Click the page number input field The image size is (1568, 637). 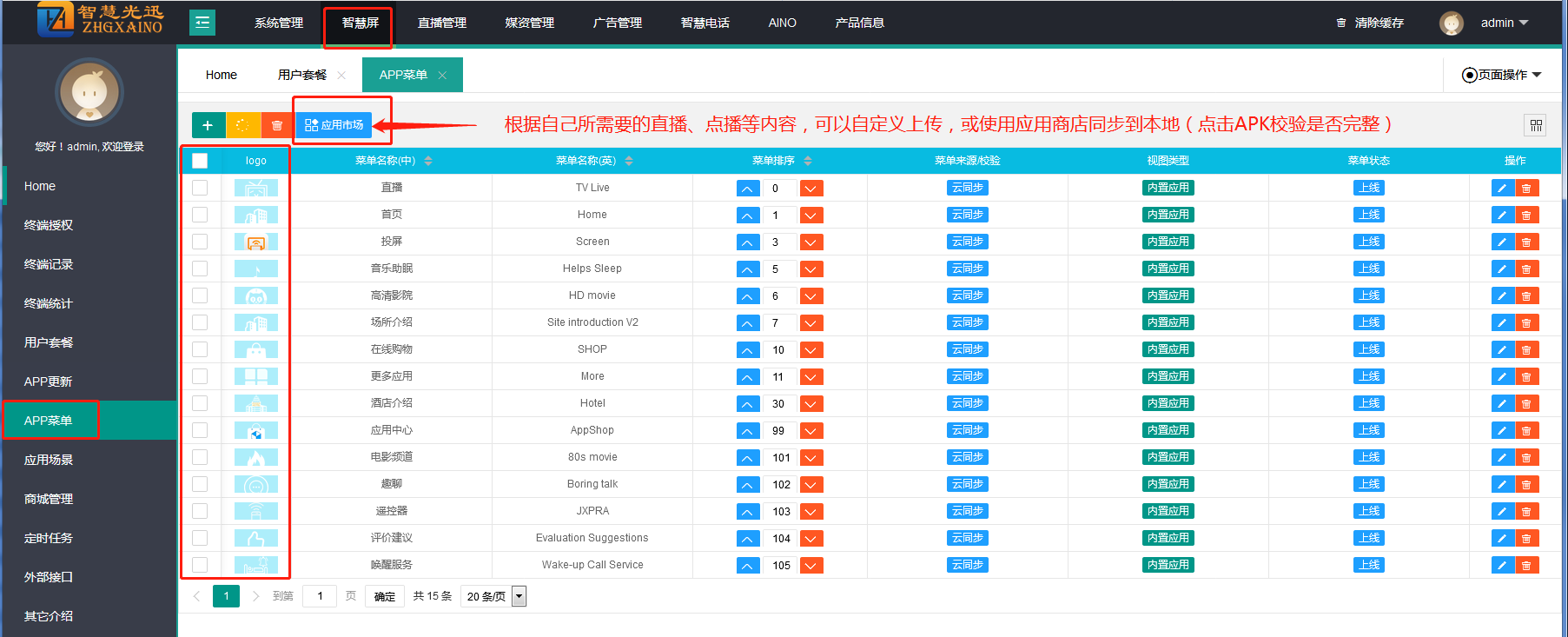tap(320, 596)
